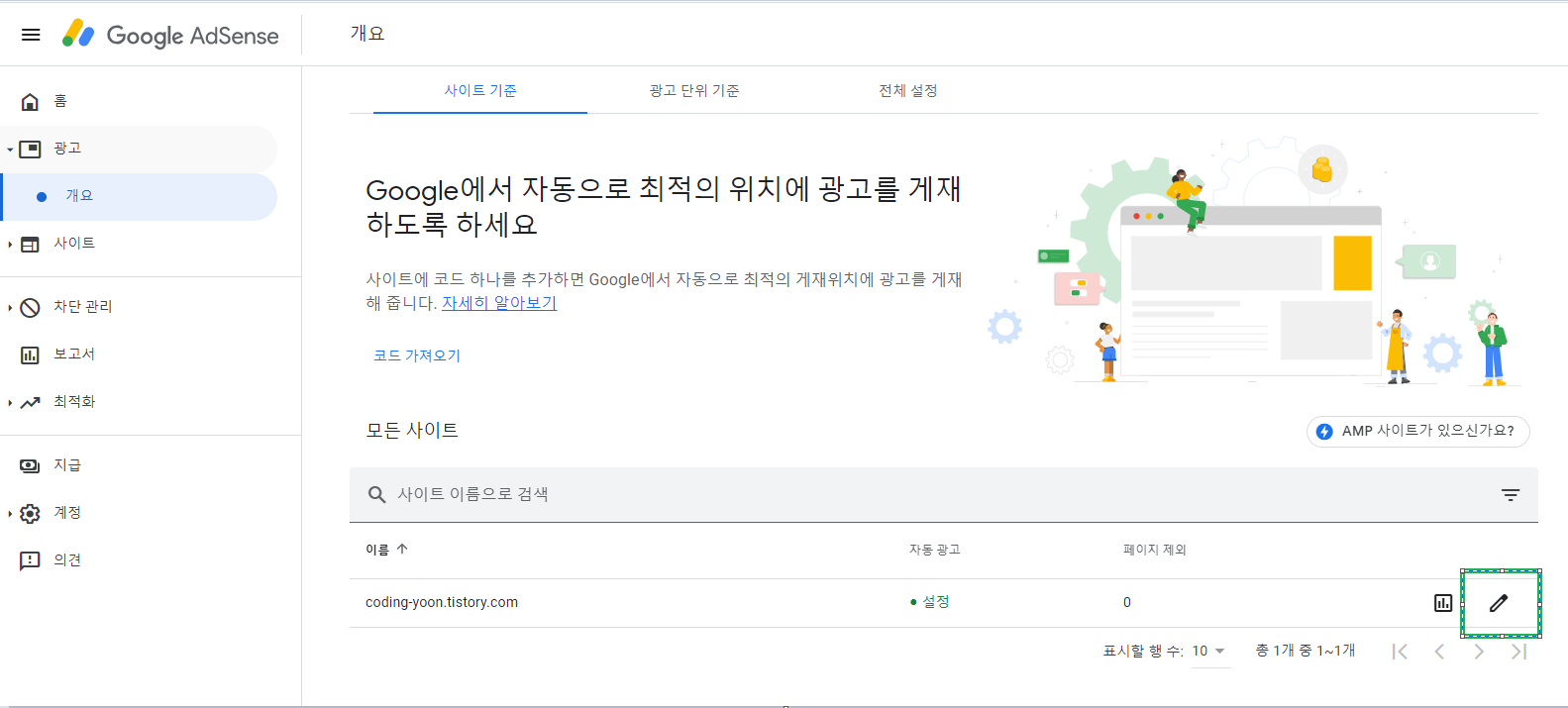
Task: Switch to the 광고 단위 기준 tab
Action: click(694, 90)
